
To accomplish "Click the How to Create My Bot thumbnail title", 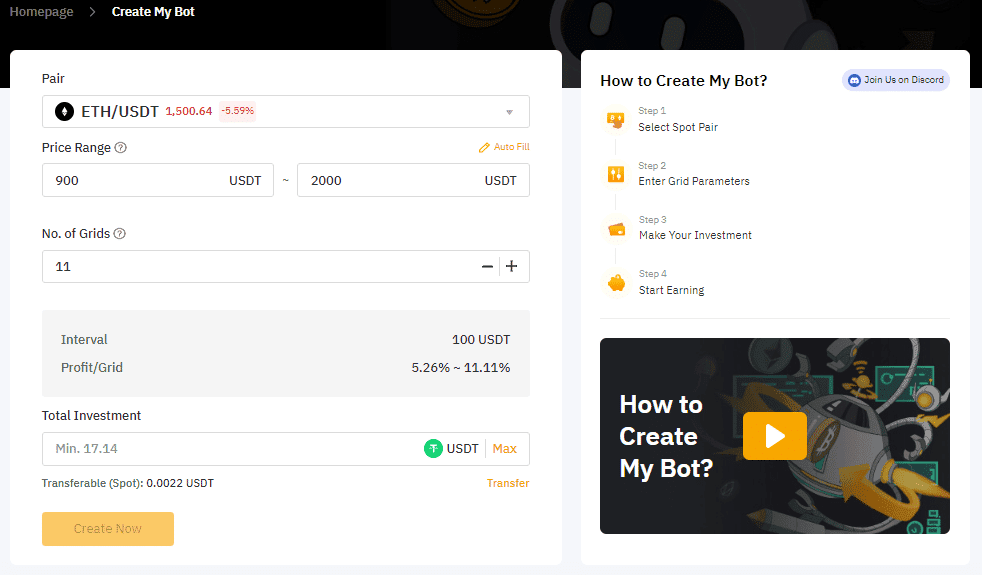I will point(666,437).
